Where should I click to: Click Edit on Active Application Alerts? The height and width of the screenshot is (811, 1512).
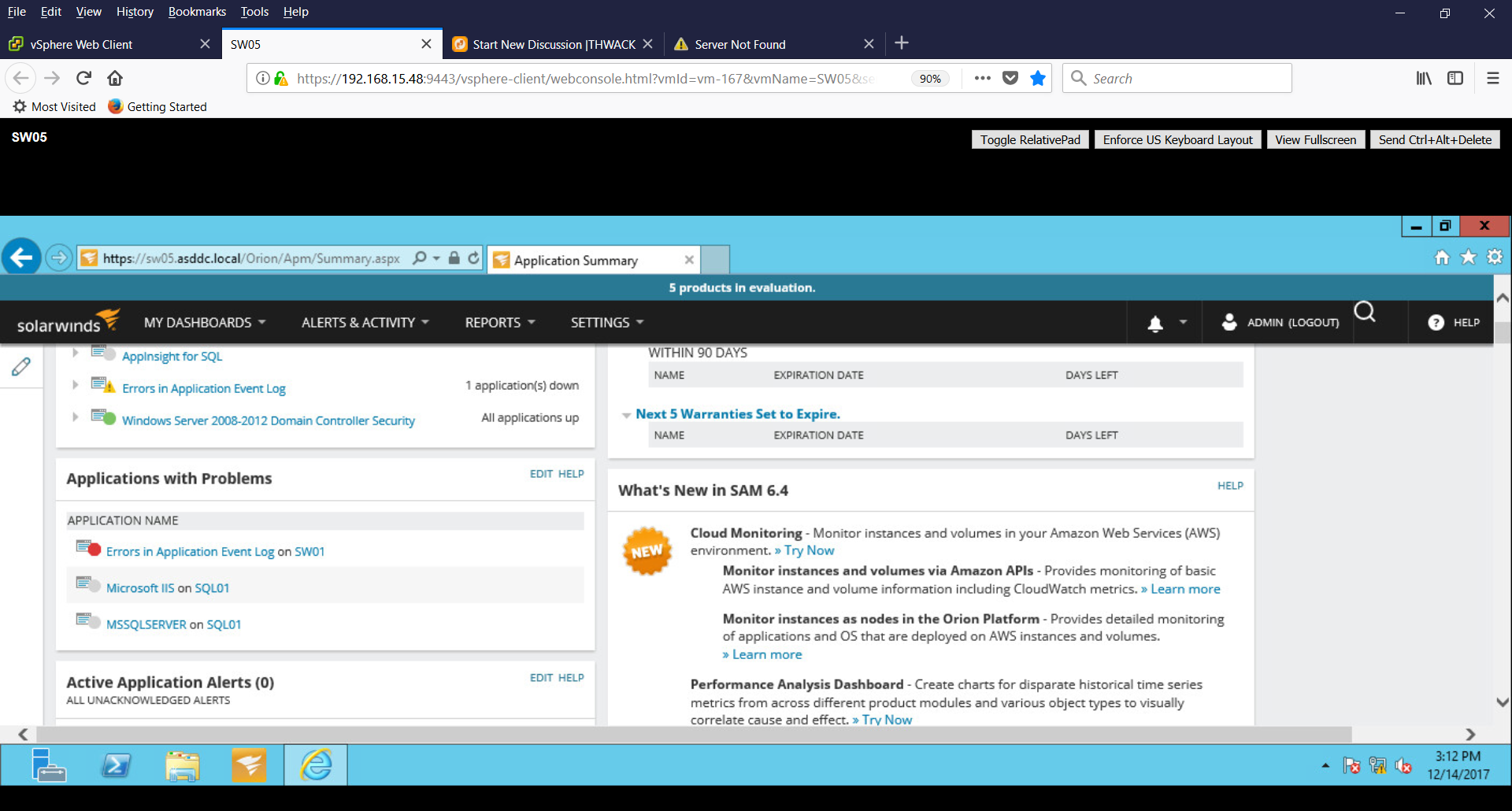pyautogui.click(x=541, y=678)
